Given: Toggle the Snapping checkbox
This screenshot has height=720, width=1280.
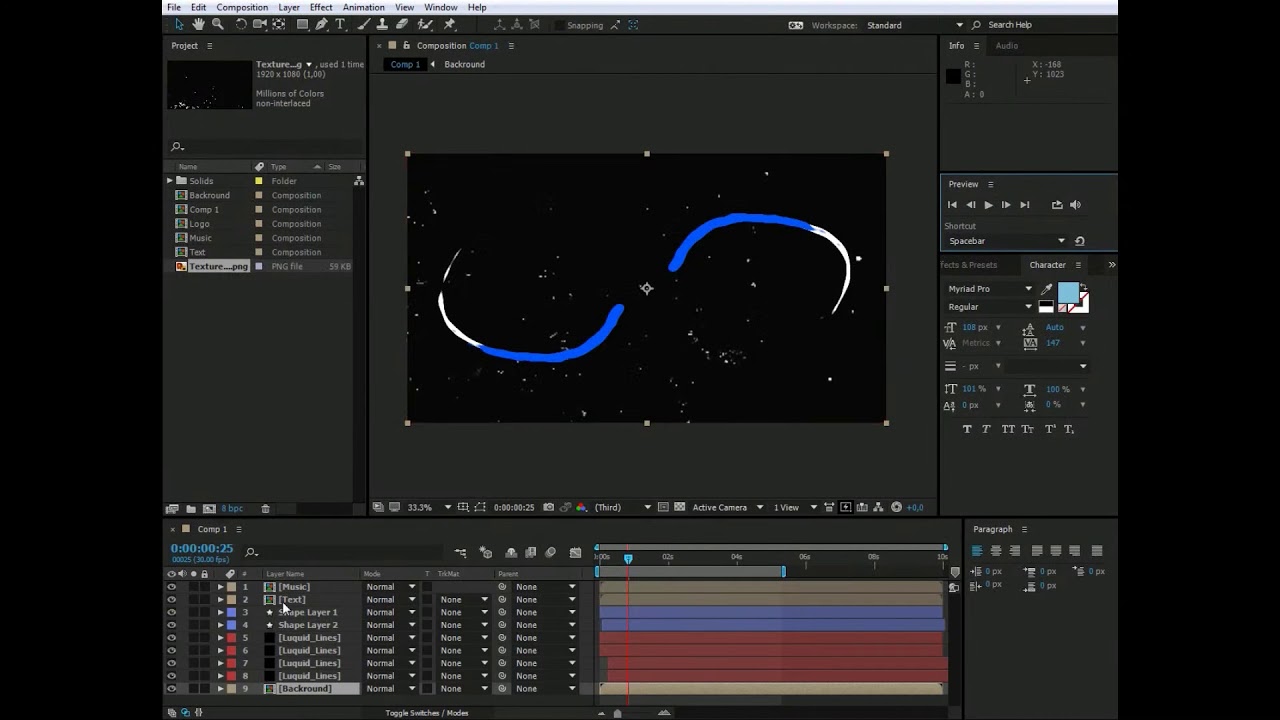Looking at the screenshot, I should 560,25.
